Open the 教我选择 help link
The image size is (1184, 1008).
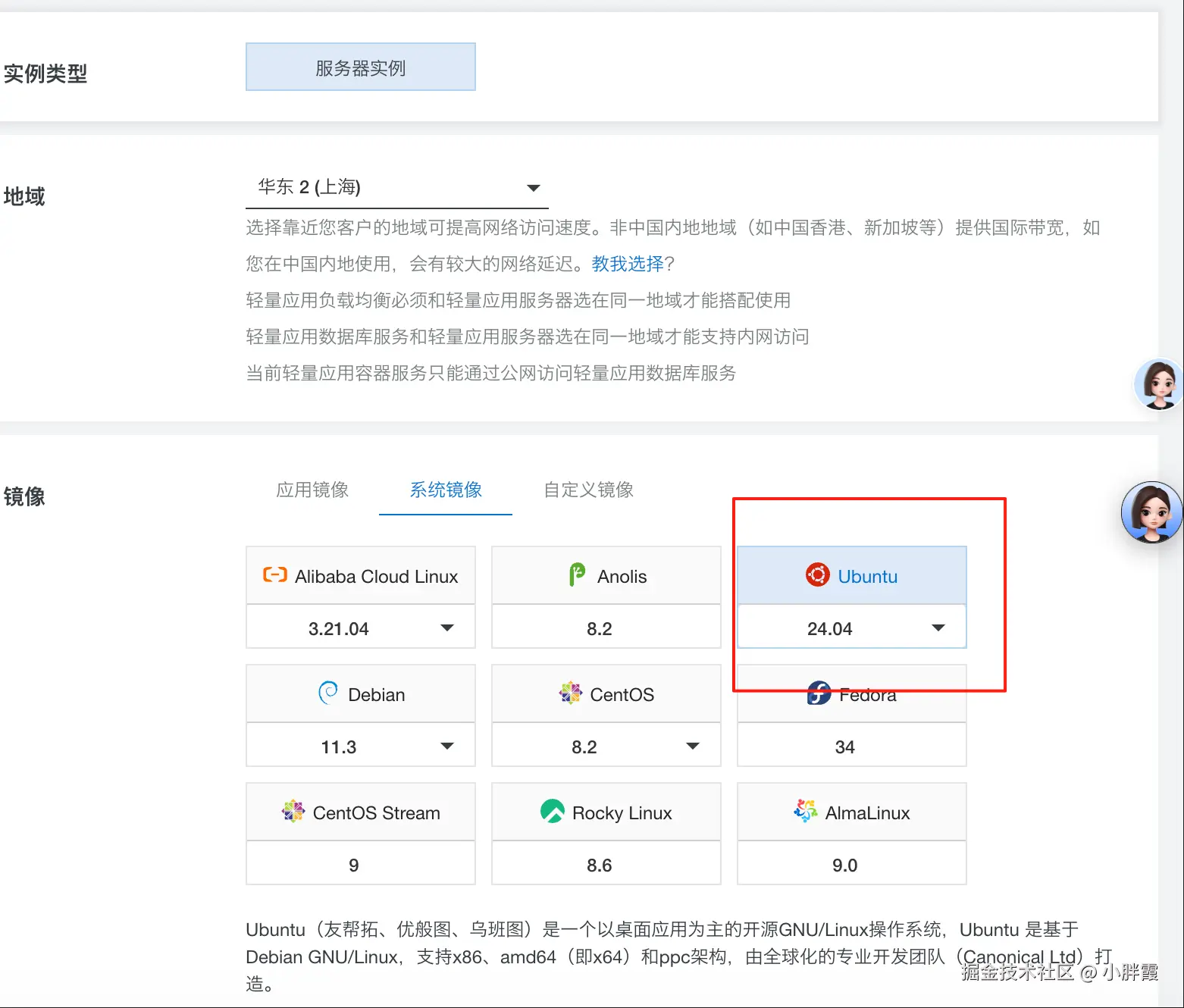coord(628,264)
